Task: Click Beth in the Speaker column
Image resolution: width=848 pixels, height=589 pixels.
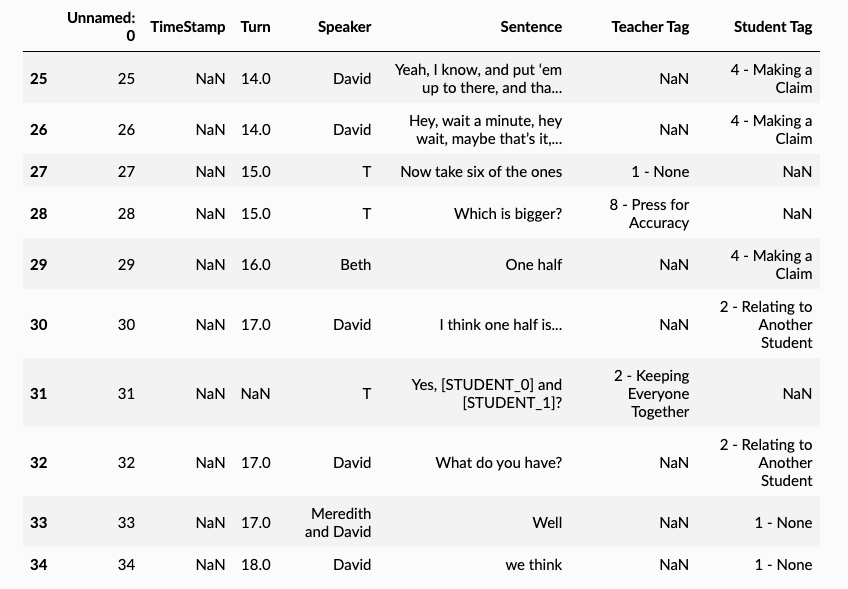Action: click(355, 265)
